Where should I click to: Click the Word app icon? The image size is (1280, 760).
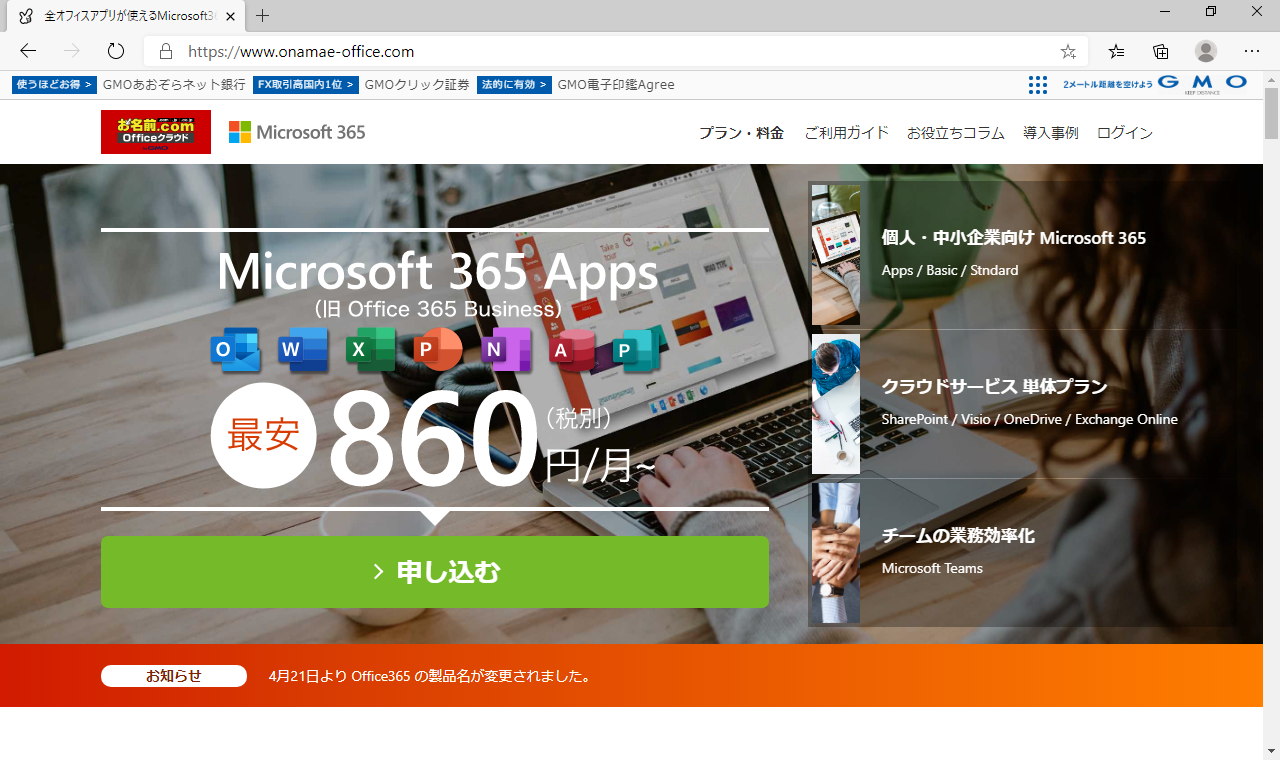[x=303, y=350]
